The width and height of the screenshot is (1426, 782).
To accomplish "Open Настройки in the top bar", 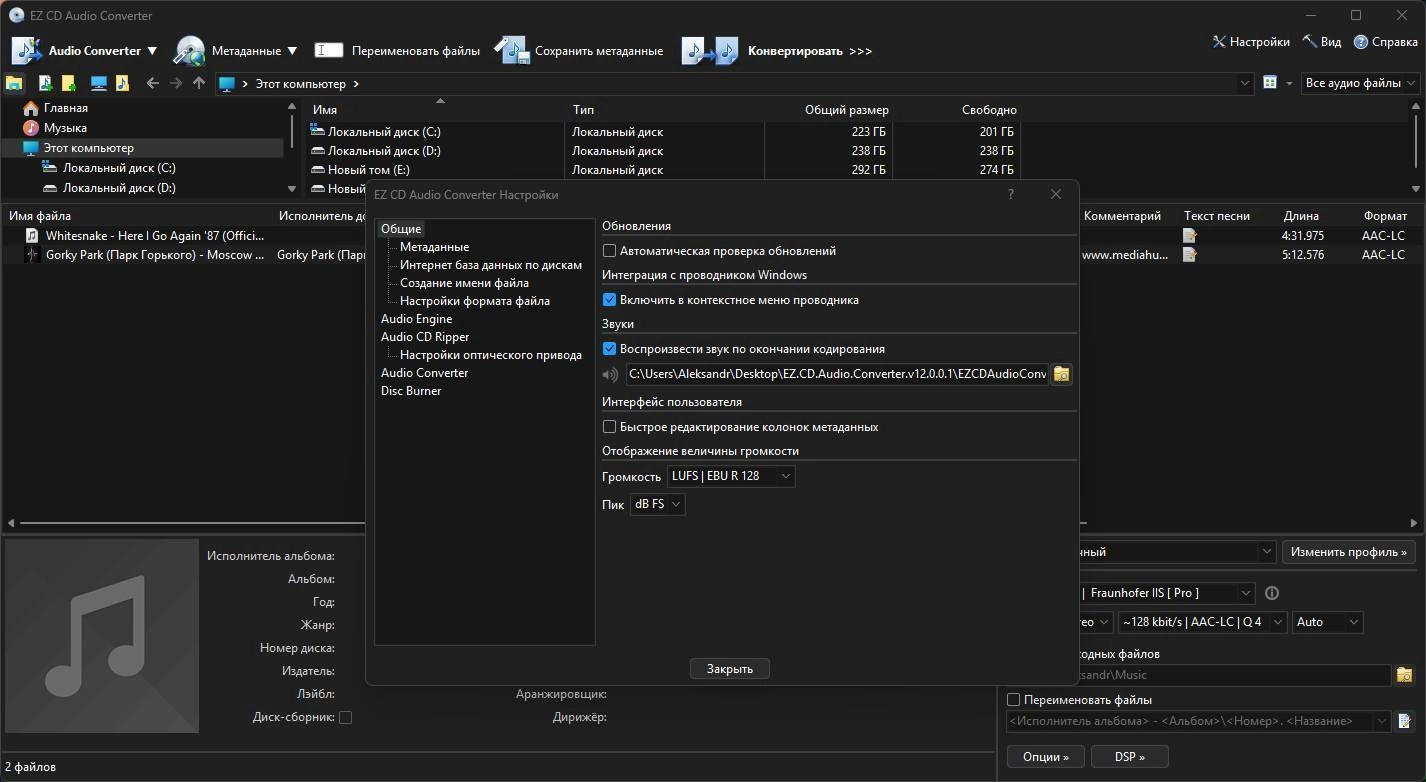I will tap(1250, 42).
